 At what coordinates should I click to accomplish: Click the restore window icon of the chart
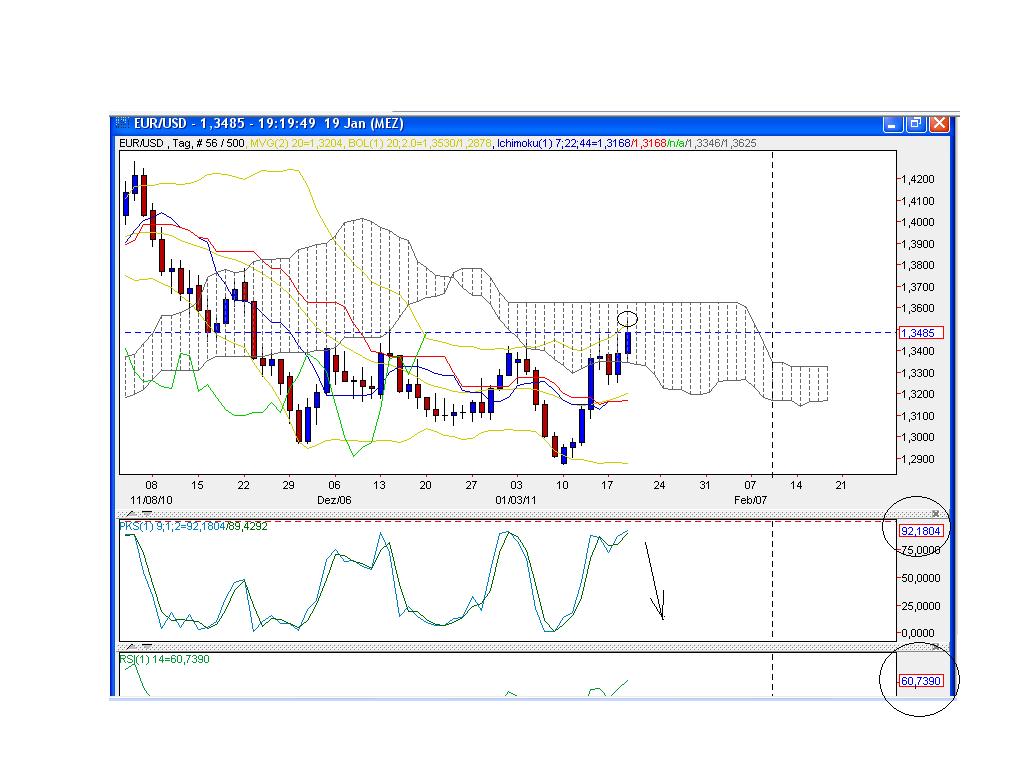[914, 123]
